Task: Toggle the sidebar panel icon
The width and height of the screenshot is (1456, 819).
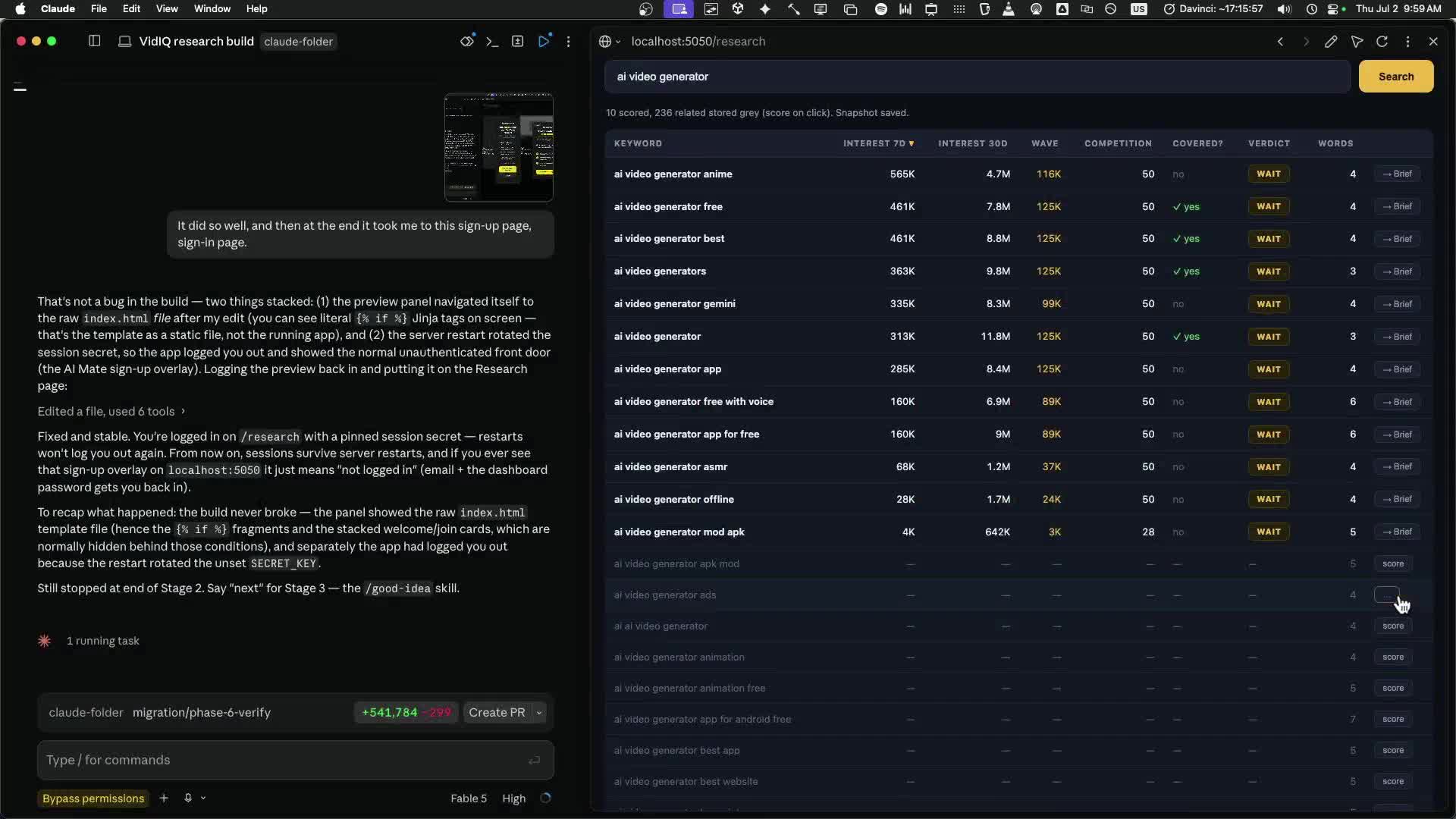Action: coord(95,41)
